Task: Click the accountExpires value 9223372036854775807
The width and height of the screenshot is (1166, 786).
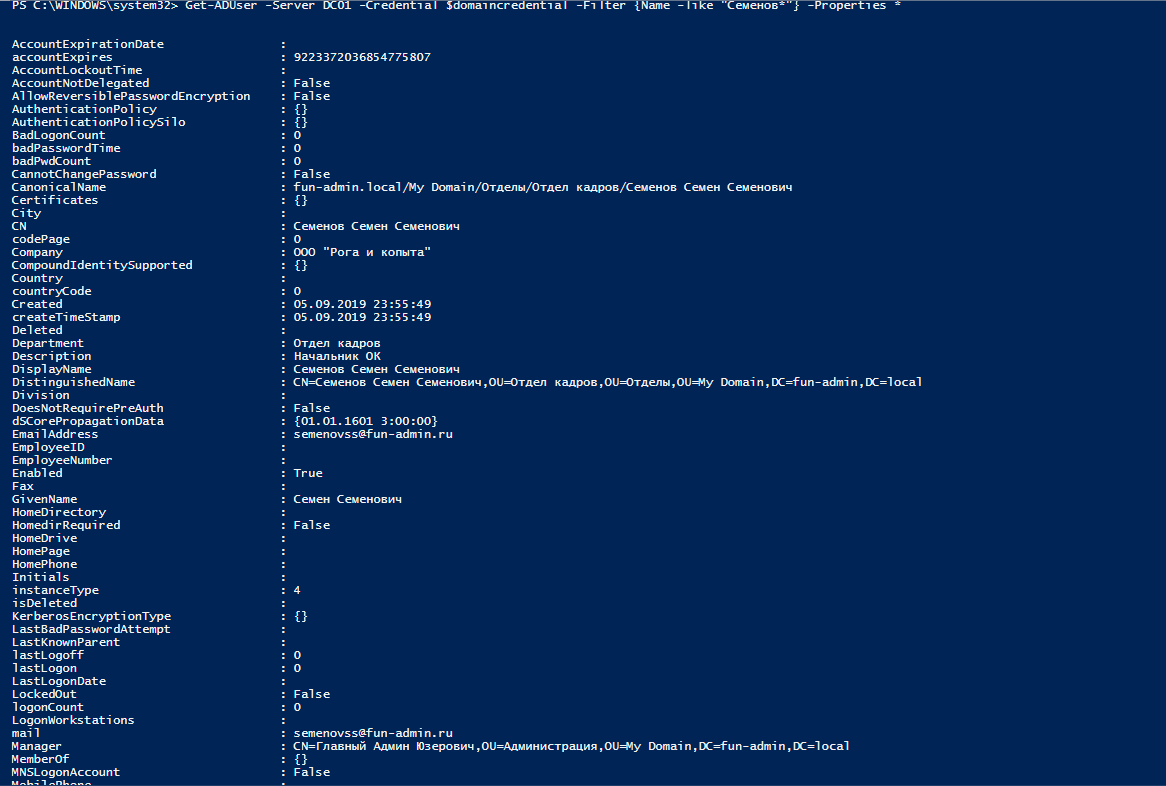Action: click(362, 58)
